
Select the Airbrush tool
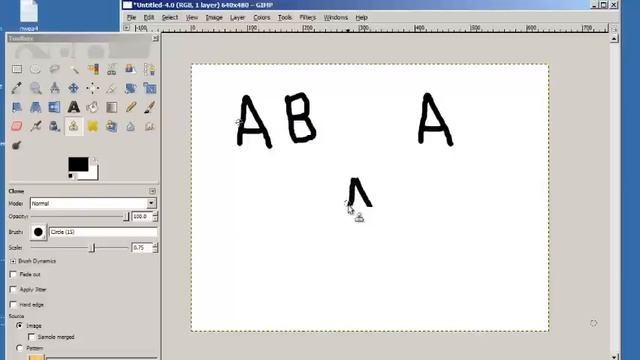[36, 127]
